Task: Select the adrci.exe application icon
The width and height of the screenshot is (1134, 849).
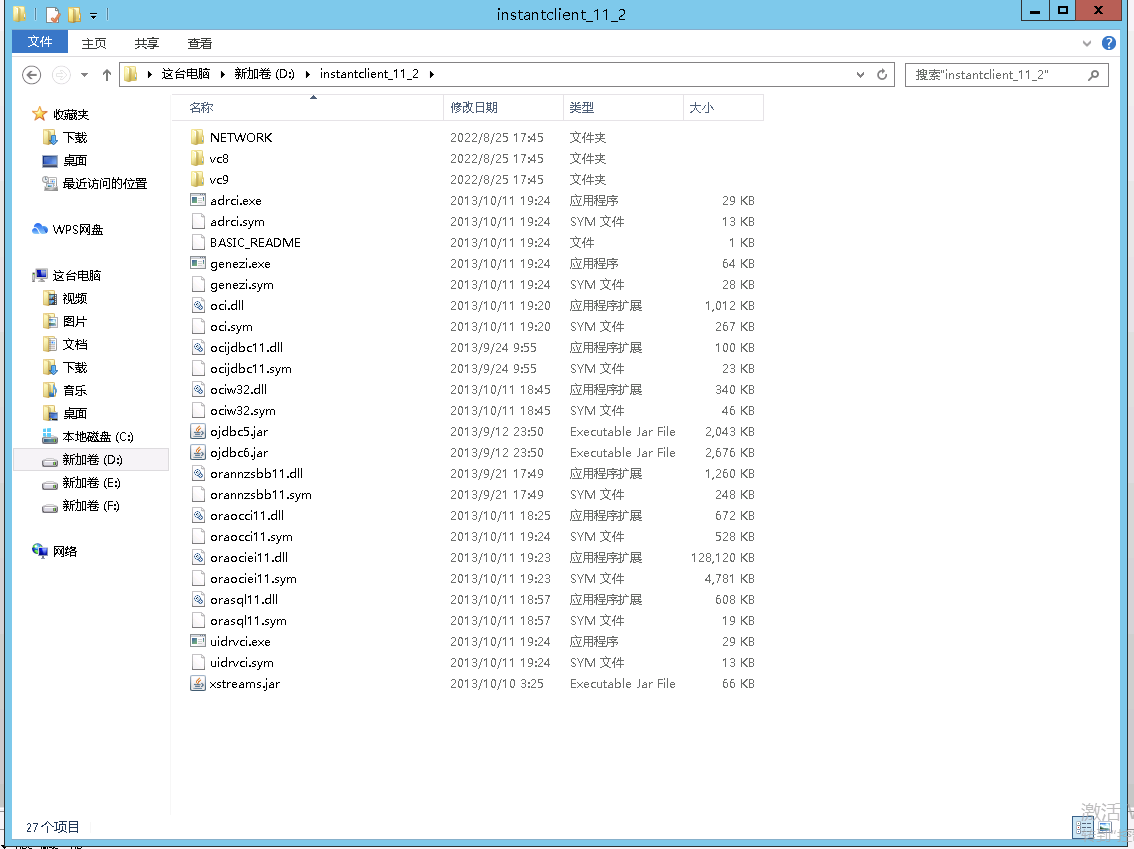Action: click(197, 201)
